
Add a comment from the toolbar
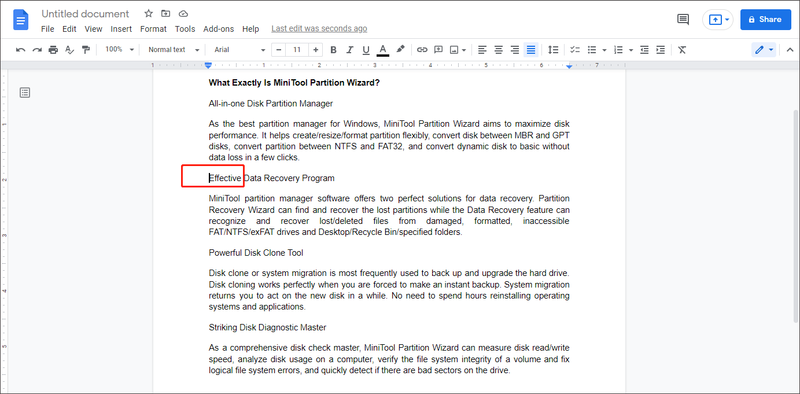click(x=438, y=50)
